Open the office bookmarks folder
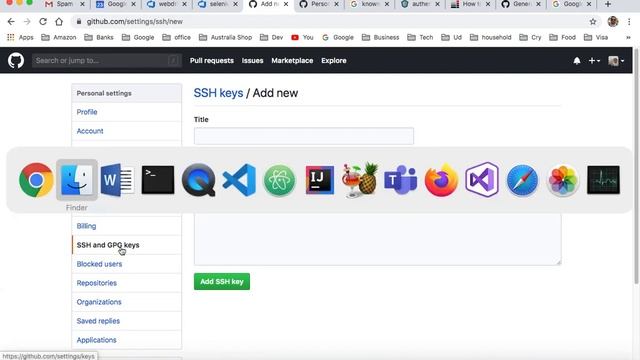 [x=176, y=37]
